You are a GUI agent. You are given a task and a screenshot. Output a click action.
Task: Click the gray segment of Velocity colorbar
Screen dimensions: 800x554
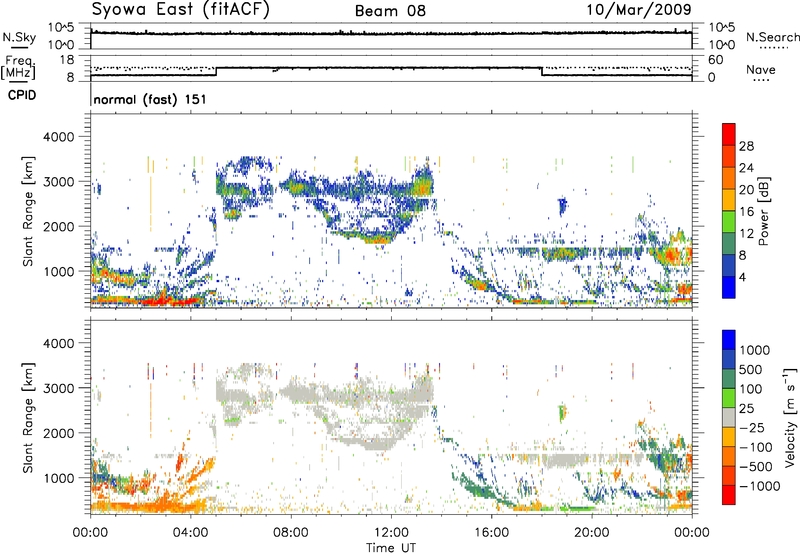729,417
